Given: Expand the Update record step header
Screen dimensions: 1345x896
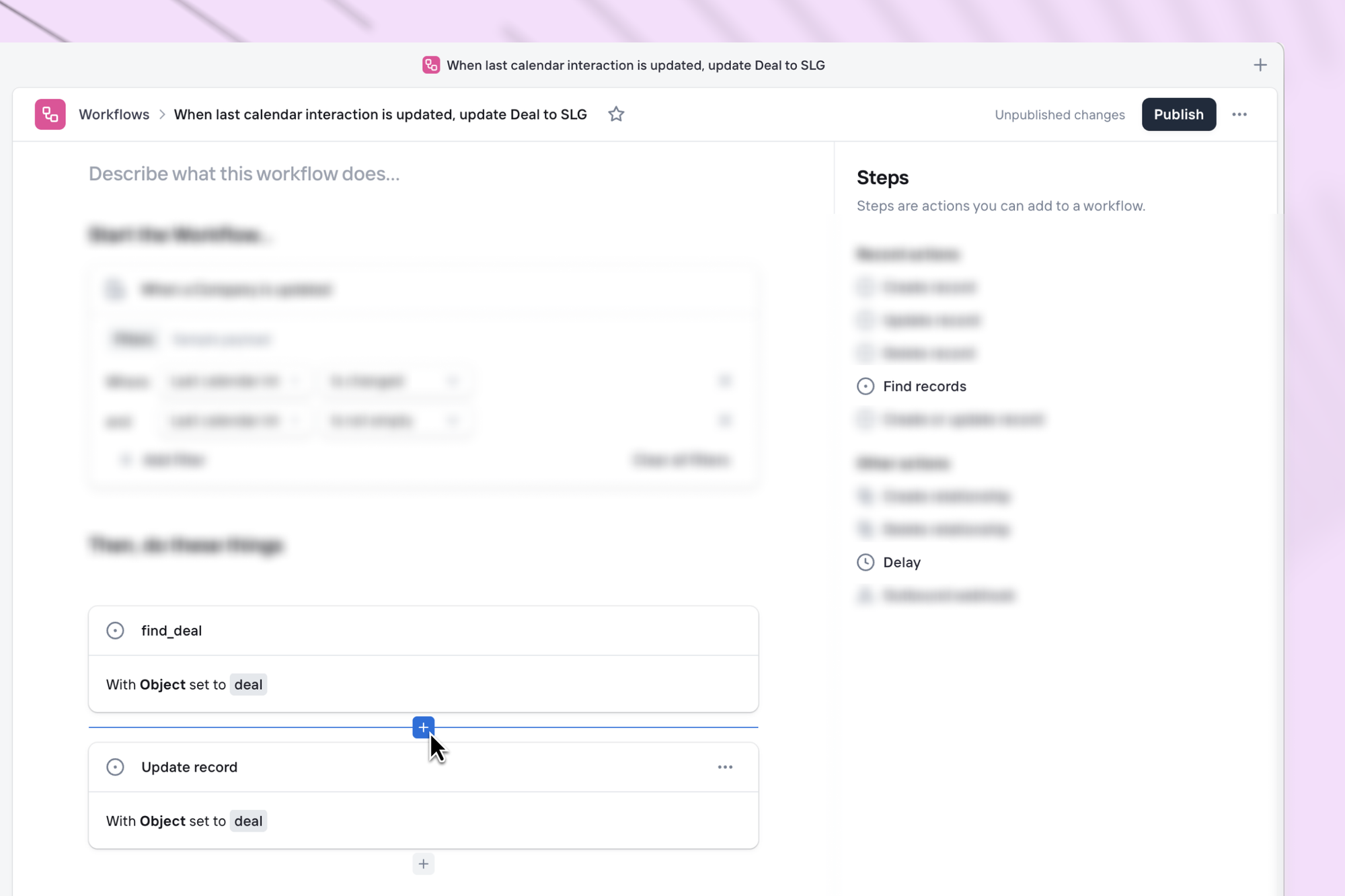Looking at the screenshot, I should 403,767.
